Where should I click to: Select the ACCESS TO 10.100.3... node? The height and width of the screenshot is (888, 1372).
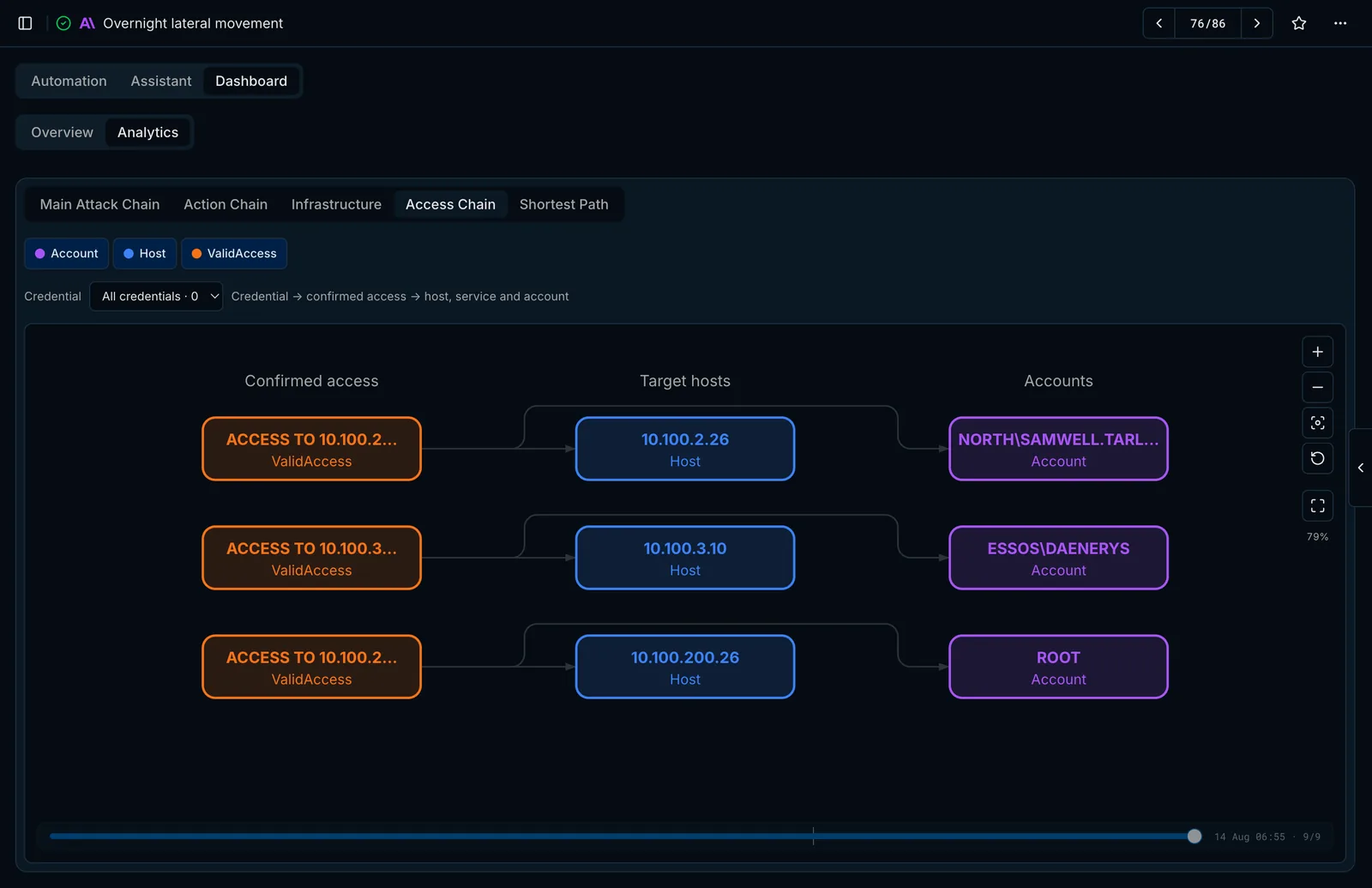[x=312, y=558]
